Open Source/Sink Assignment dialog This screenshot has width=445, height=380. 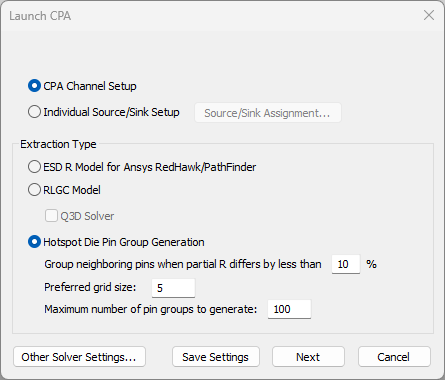click(x=268, y=113)
